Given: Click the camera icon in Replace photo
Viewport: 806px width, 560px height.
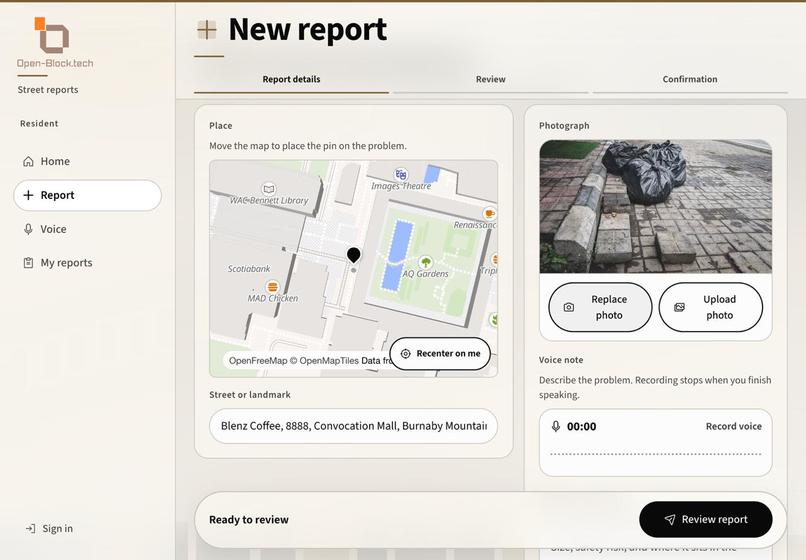Looking at the screenshot, I should pos(569,308).
